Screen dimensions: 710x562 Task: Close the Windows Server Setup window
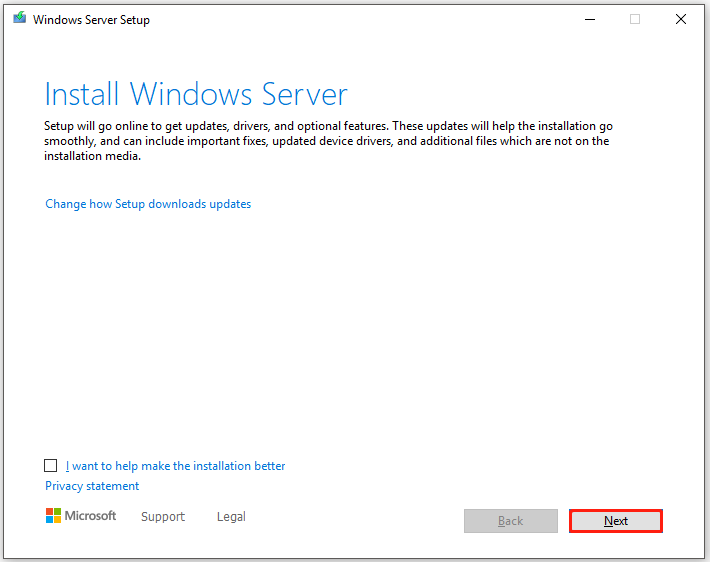pos(681,19)
